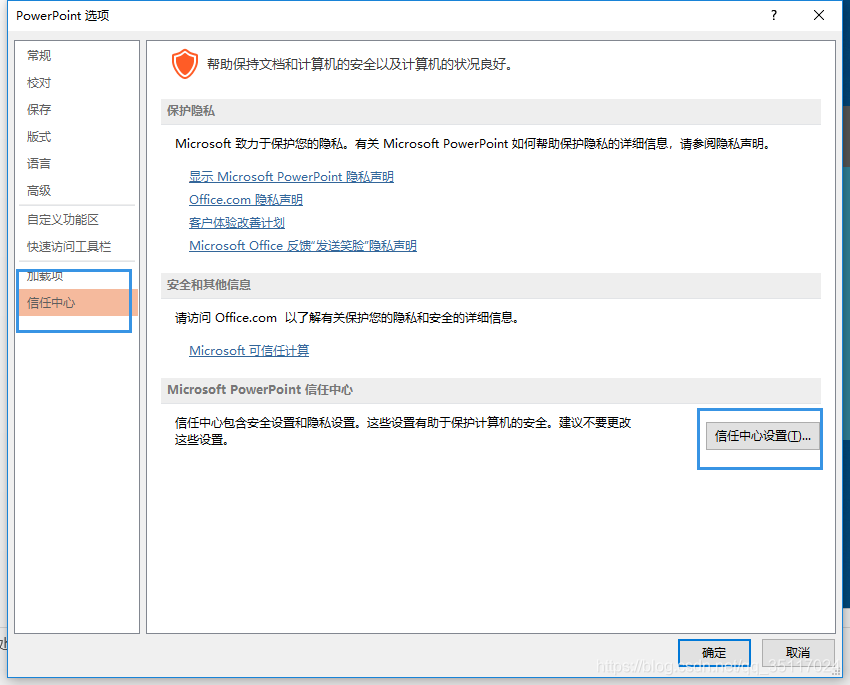Click the help question mark icon
850x685 pixels.
[774, 15]
